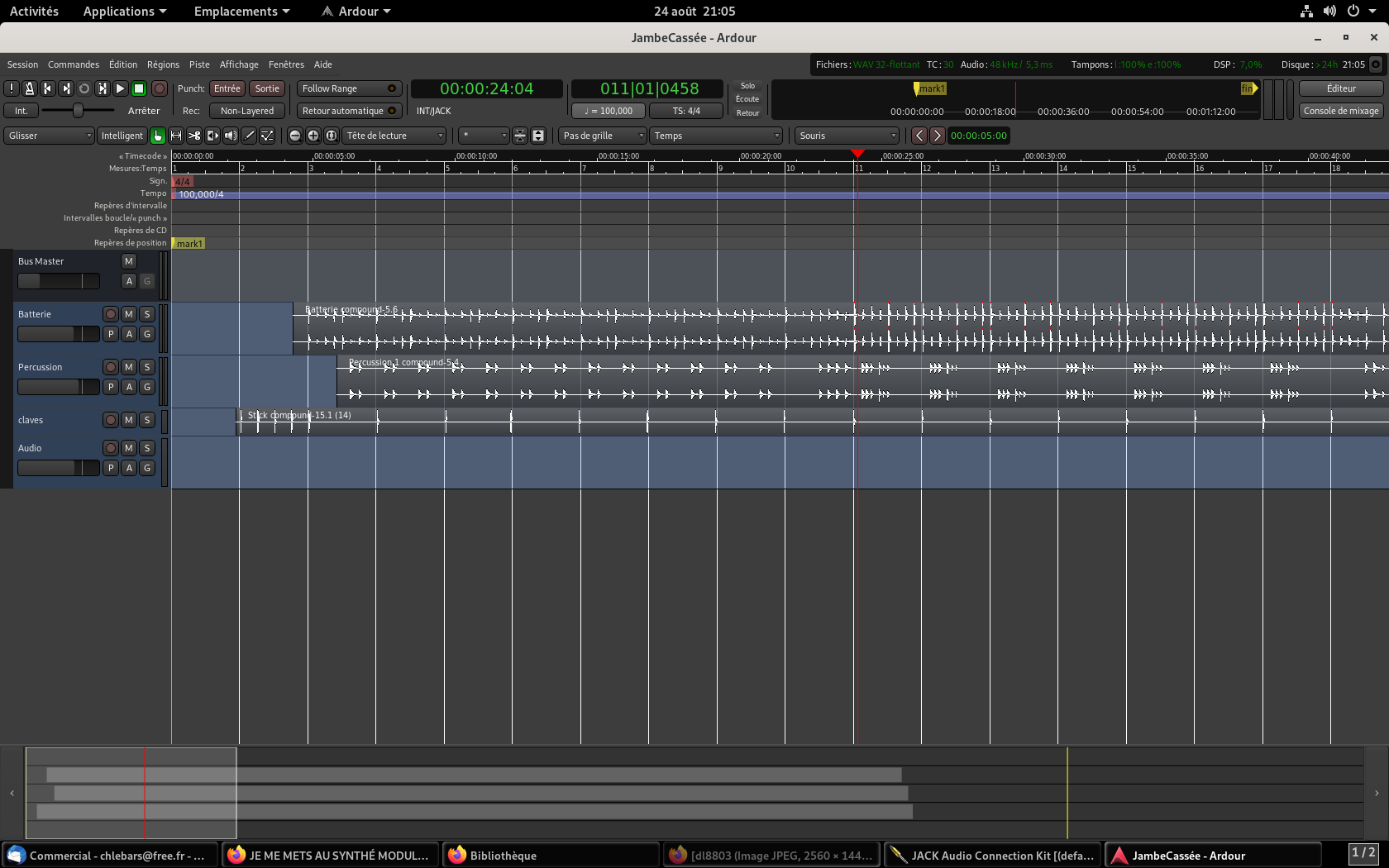Click the Audio track gain fader

tap(58, 468)
